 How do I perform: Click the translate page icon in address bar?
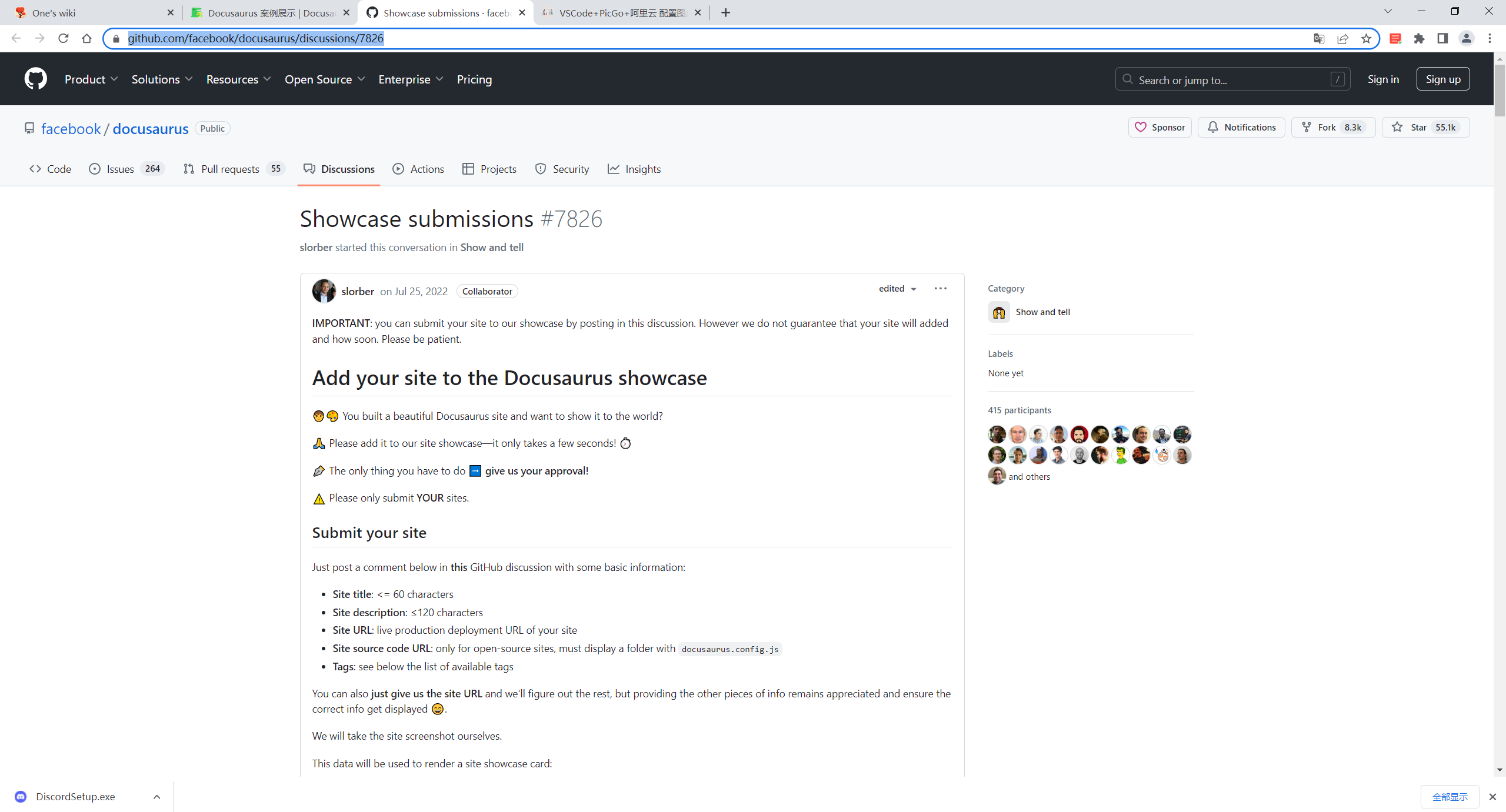1319,38
